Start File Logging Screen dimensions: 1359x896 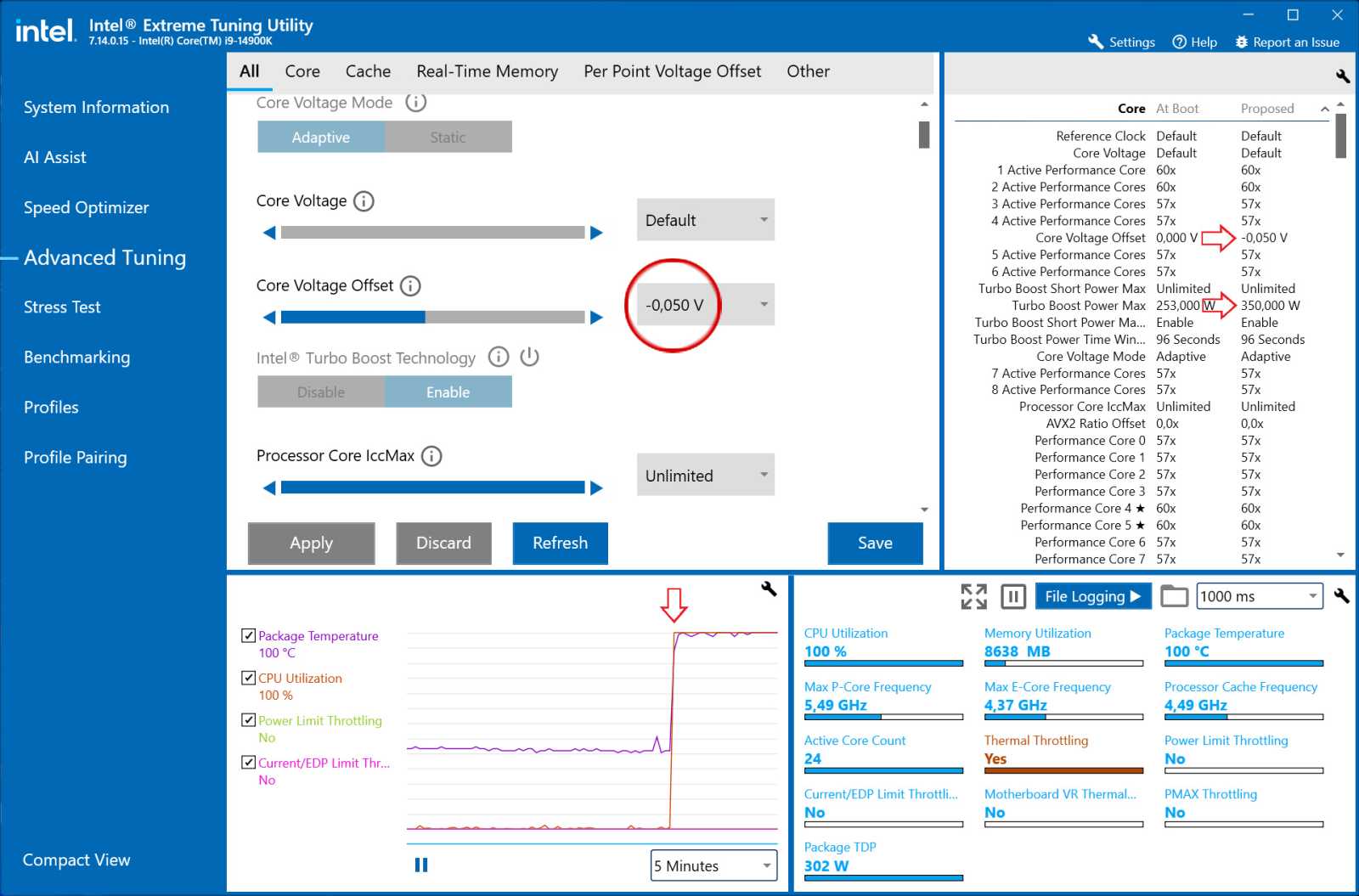[x=1093, y=596]
